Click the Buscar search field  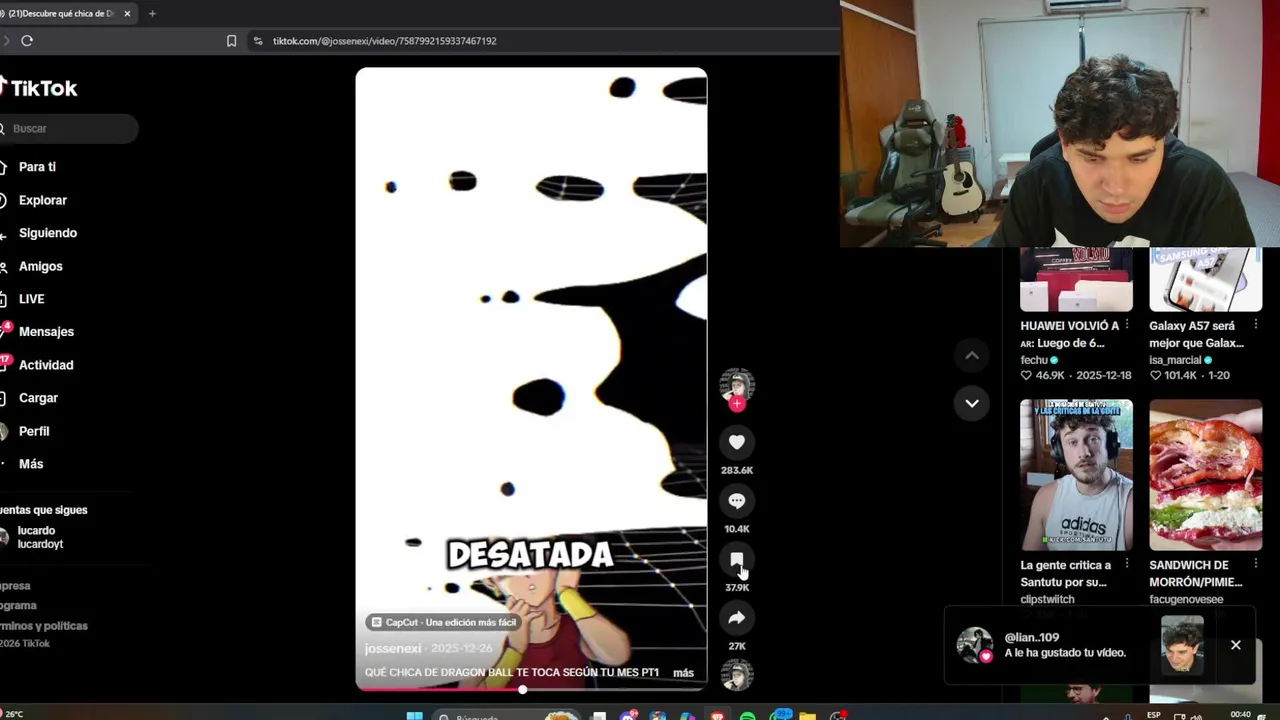(68, 128)
